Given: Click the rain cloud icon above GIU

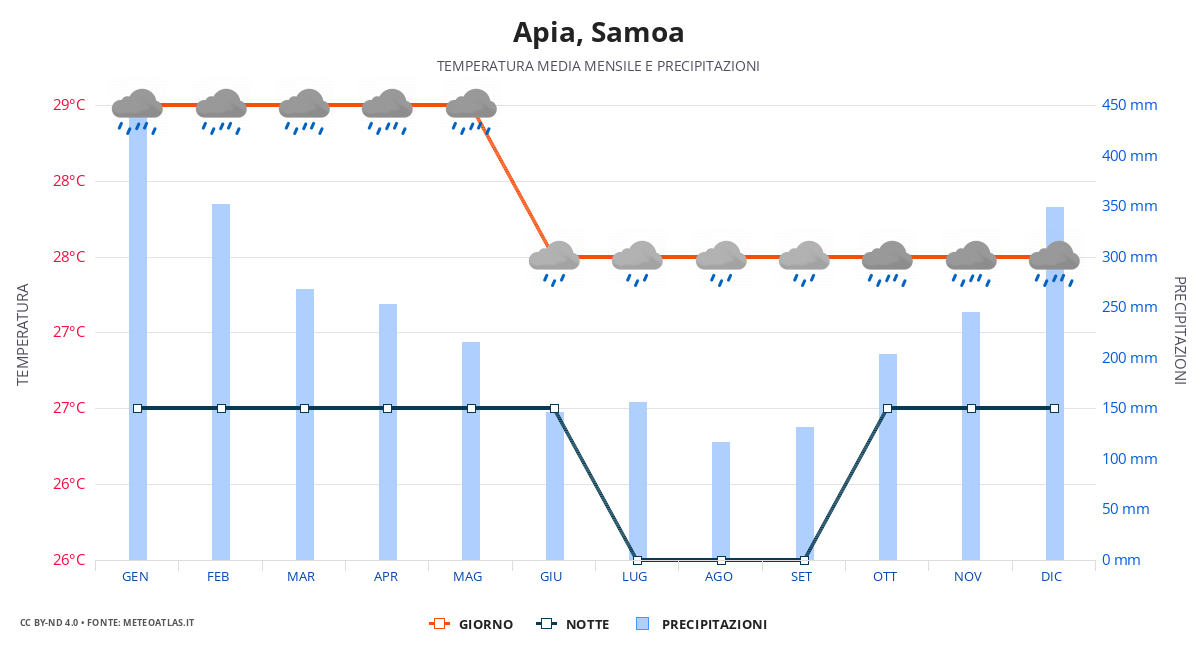Looking at the screenshot, I should pyautogui.click(x=554, y=262).
